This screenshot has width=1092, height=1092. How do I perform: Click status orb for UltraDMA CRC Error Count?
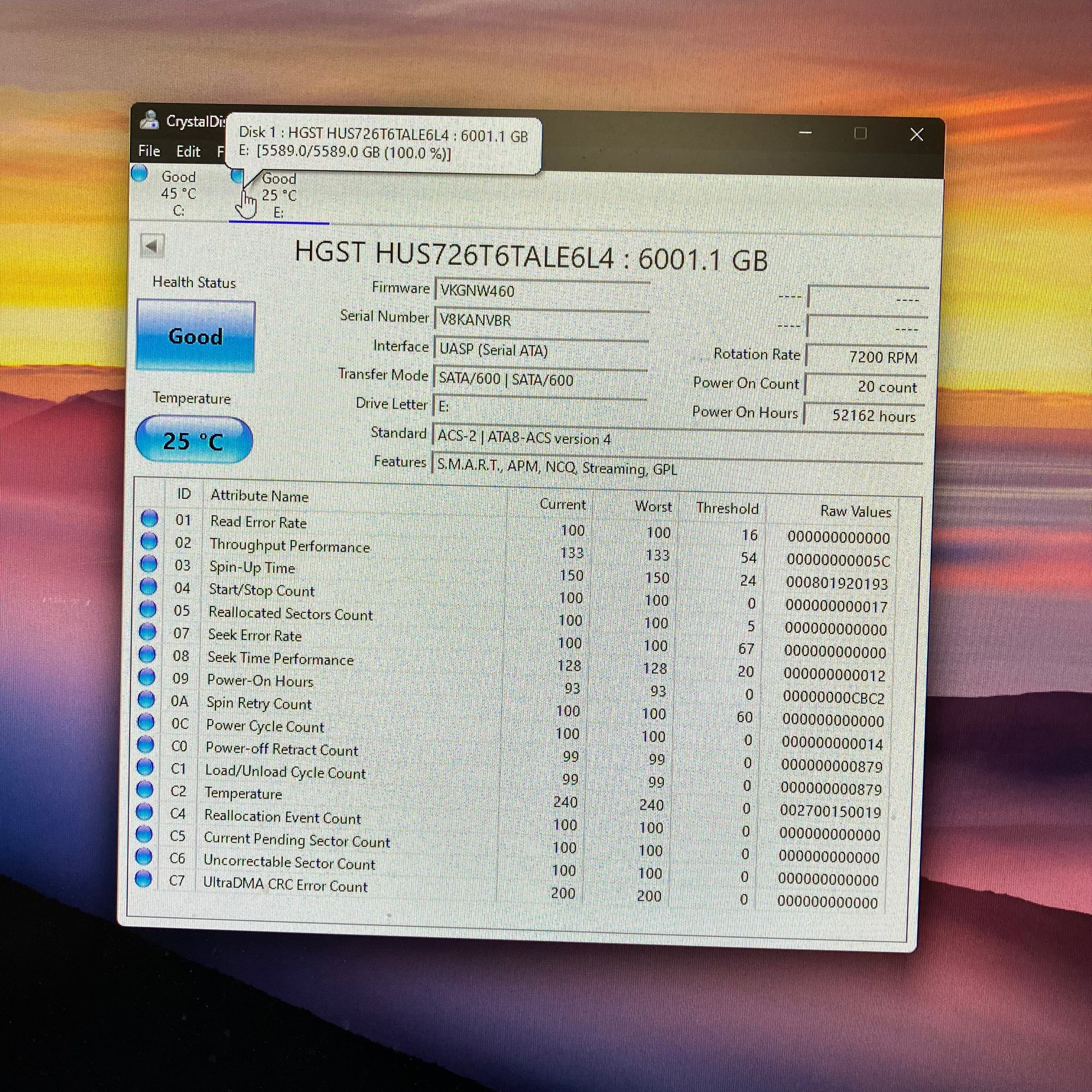click(x=144, y=879)
